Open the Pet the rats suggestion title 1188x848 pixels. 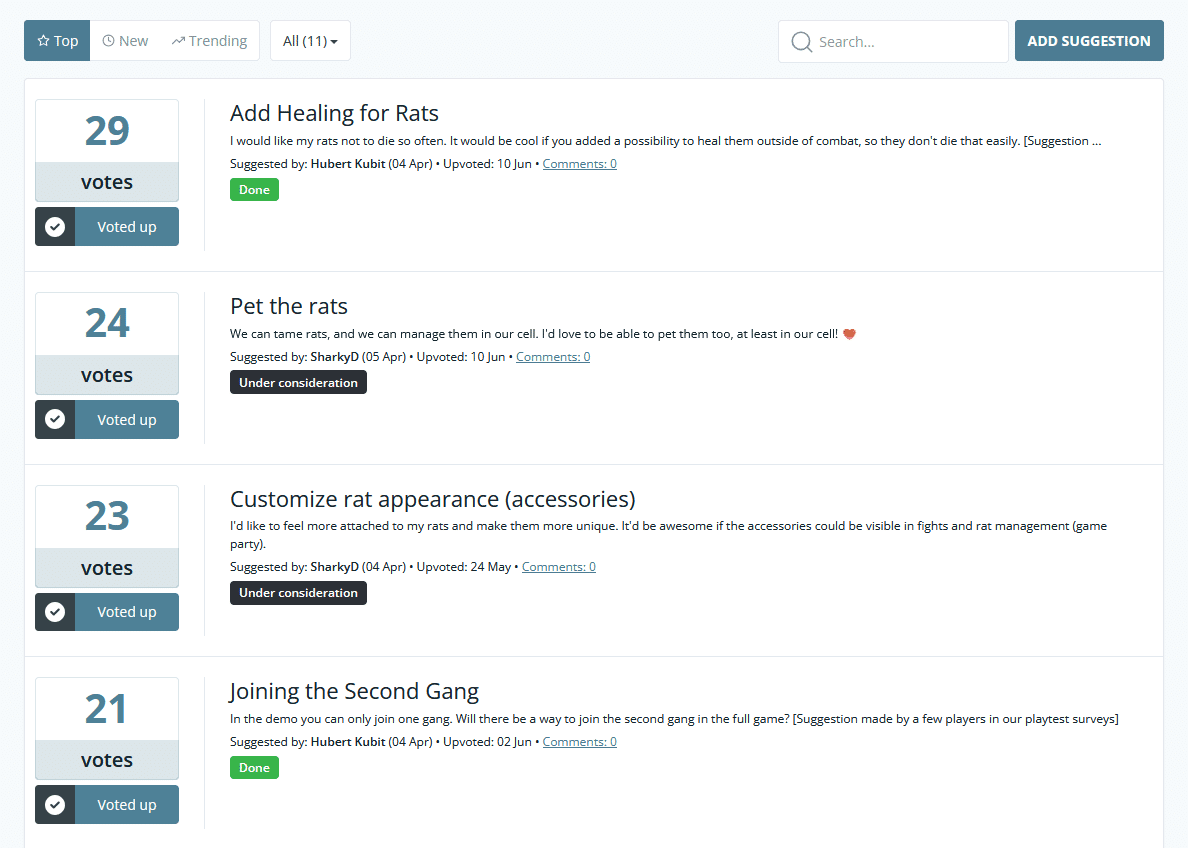289,306
